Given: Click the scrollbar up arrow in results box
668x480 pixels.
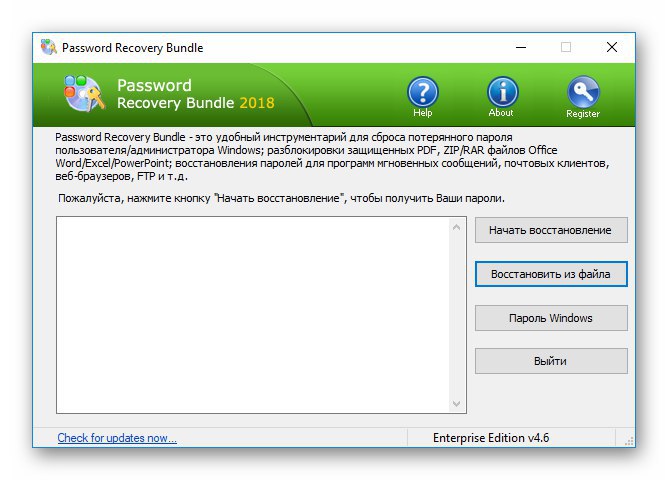Looking at the screenshot, I should (456, 227).
